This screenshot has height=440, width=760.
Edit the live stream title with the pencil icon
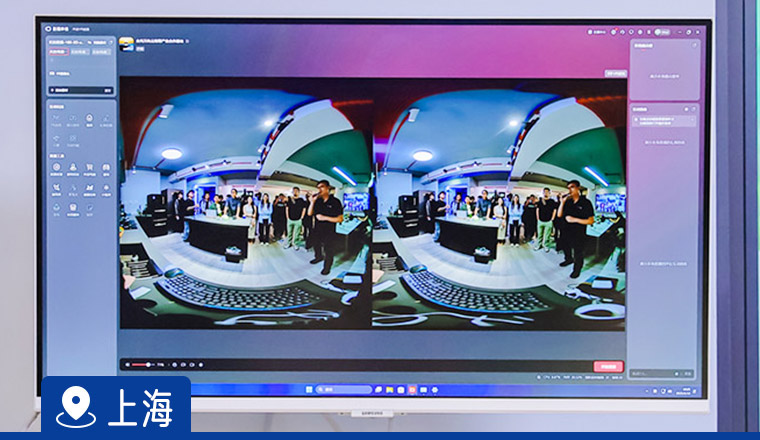click(188, 42)
